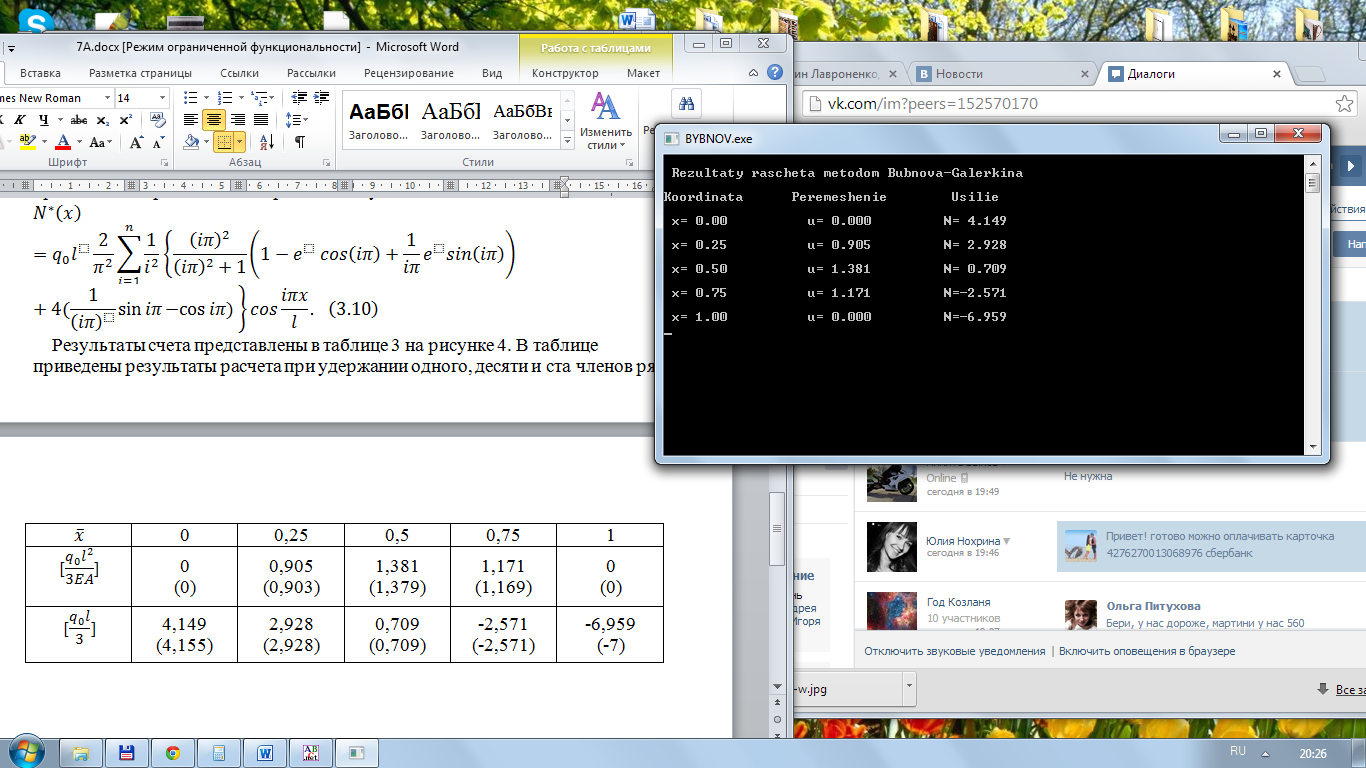Minimize the ribbon with caret icon
Screen dimensions: 1366x768
point(754,73)
